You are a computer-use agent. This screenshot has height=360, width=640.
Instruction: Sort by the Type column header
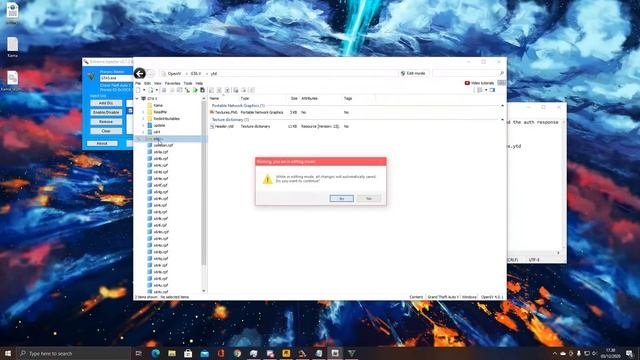(x=263, y=99)
